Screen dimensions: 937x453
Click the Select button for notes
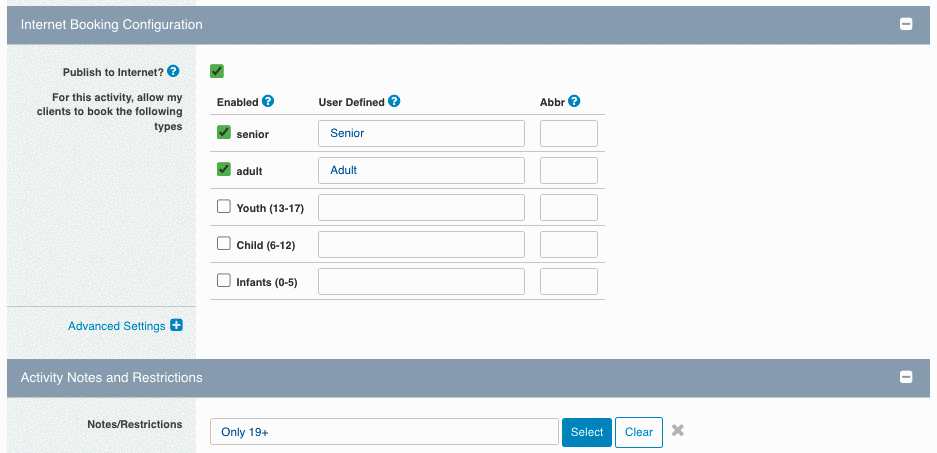tap(587, 432)
